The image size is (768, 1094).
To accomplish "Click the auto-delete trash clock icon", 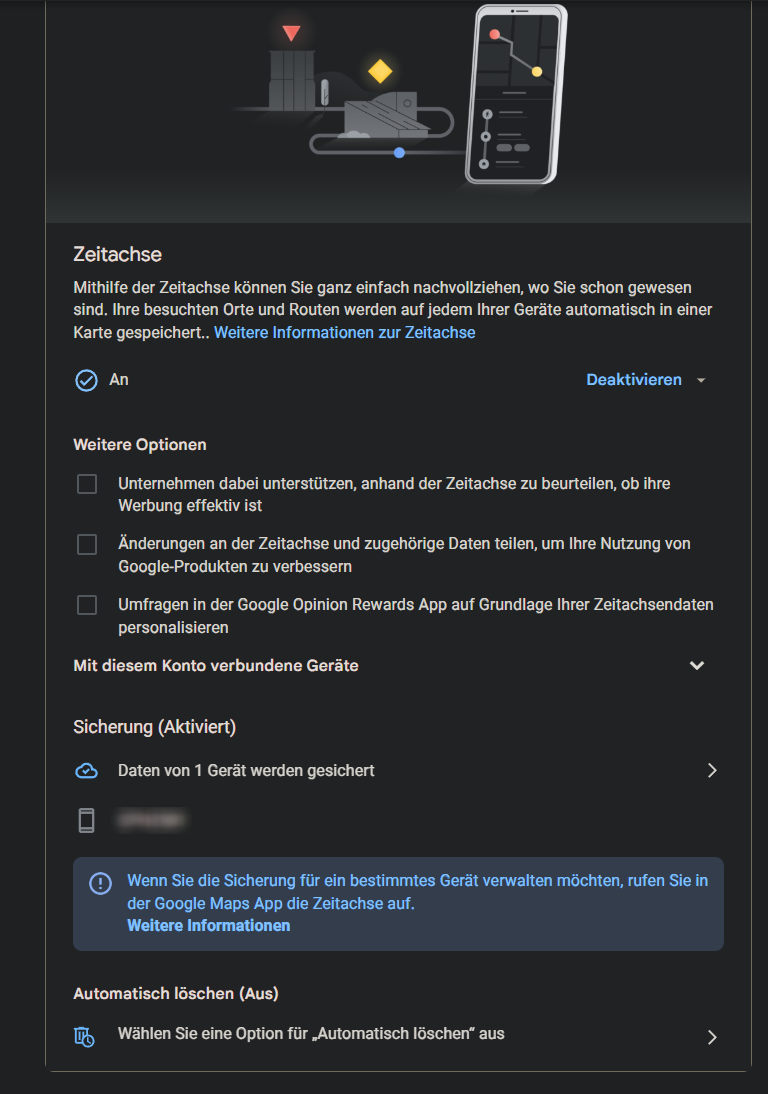I will (x=84, y=1037).
